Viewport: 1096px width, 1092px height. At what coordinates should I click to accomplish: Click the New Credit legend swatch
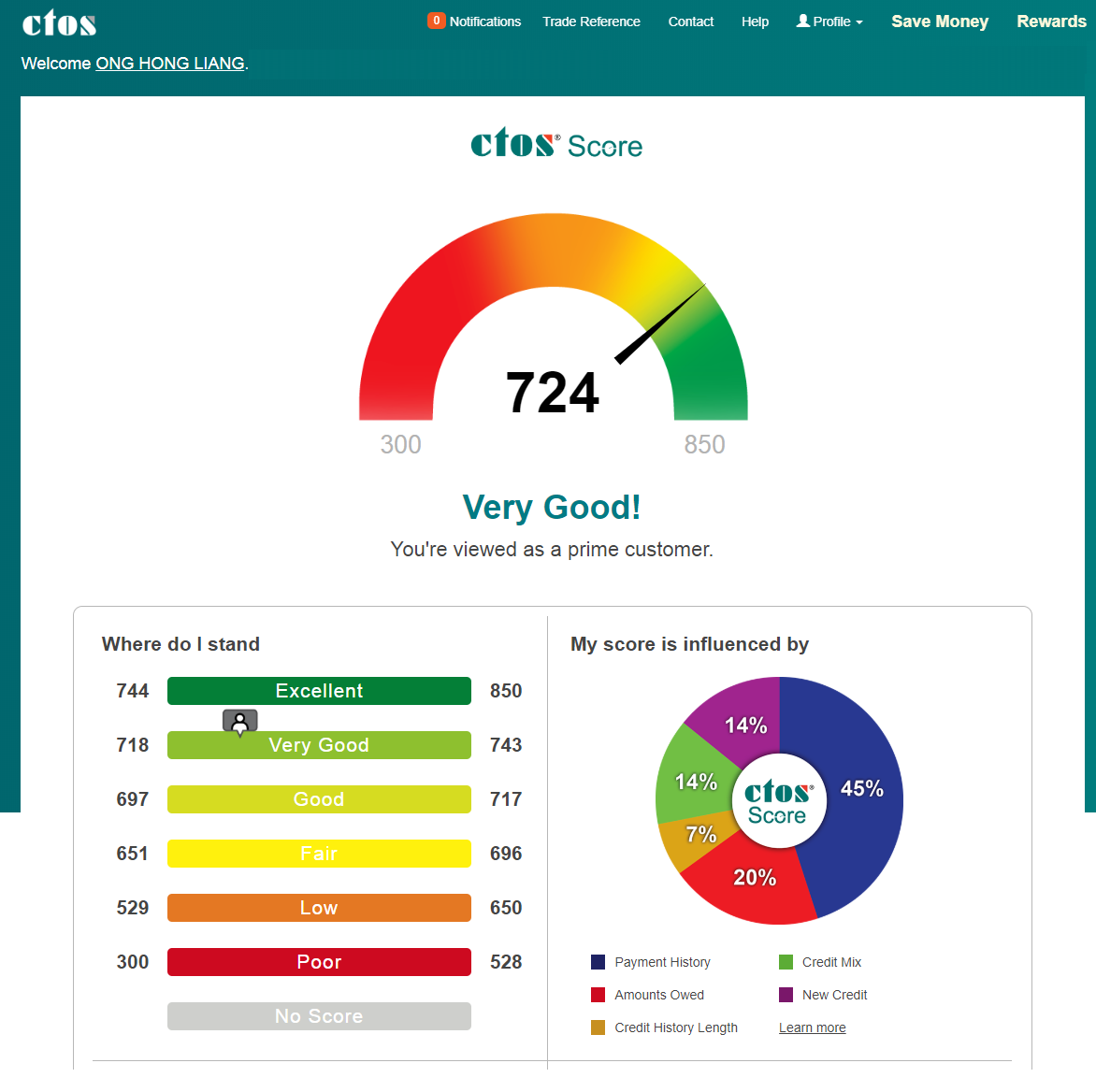(x=786, y=995)
